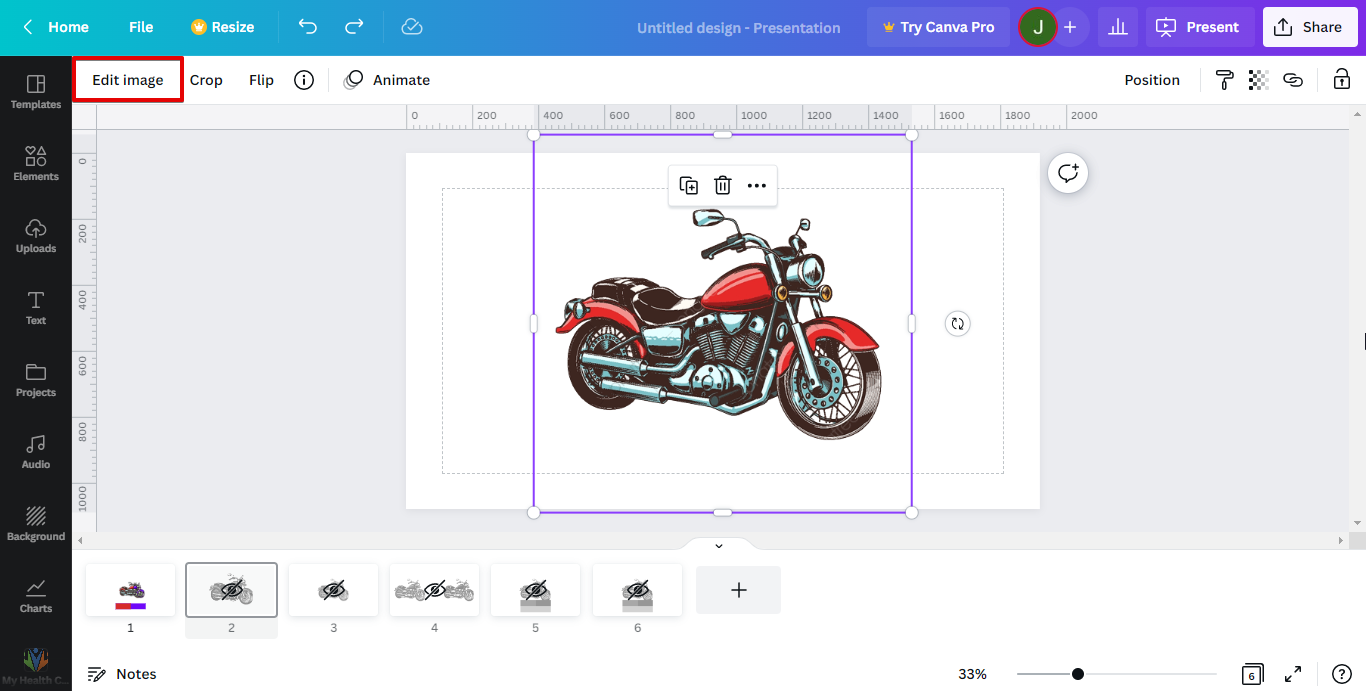Toggle the lock icon for element
The height and width of the screenshot is (691, 1366).
(1341, 80)
